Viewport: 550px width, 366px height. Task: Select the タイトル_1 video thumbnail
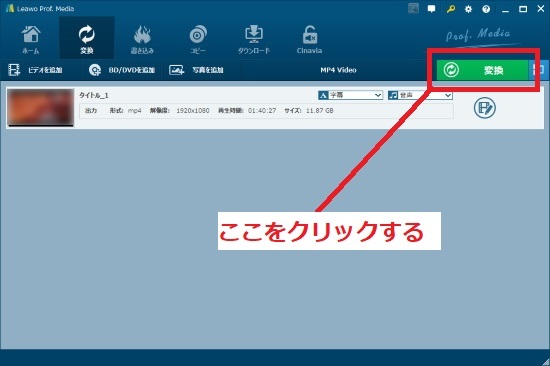pyautogui.click(x=41, y=107)
